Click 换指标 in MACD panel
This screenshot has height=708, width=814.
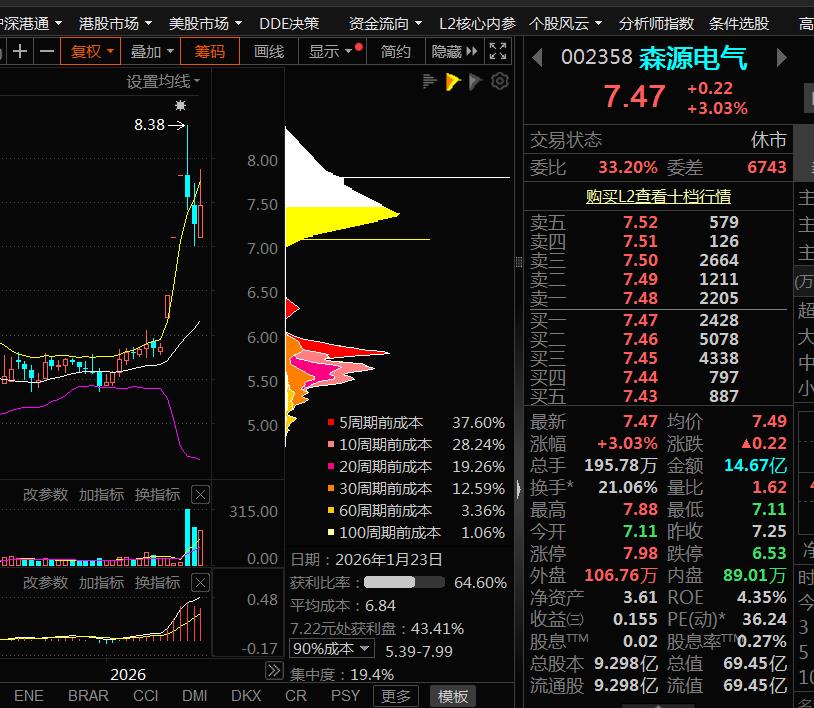[157, 582]
